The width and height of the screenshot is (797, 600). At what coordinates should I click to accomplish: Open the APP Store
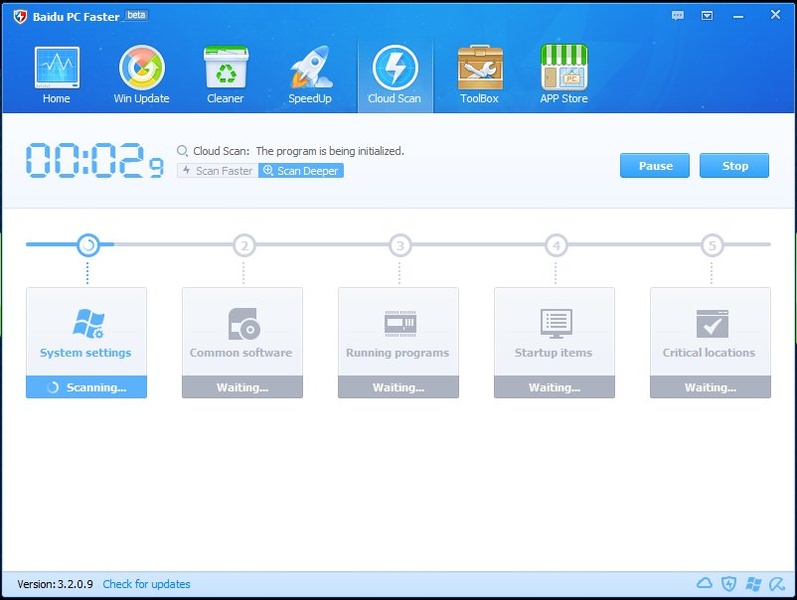[x=563, y=76]
